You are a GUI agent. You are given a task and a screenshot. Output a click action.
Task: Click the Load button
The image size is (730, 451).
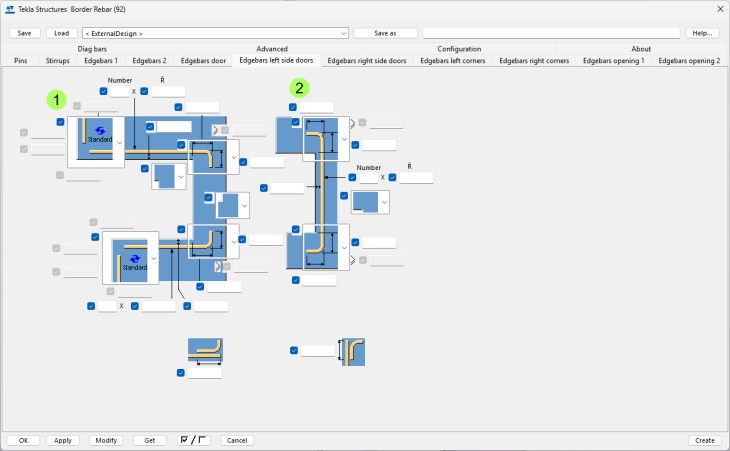coord(61,33)
